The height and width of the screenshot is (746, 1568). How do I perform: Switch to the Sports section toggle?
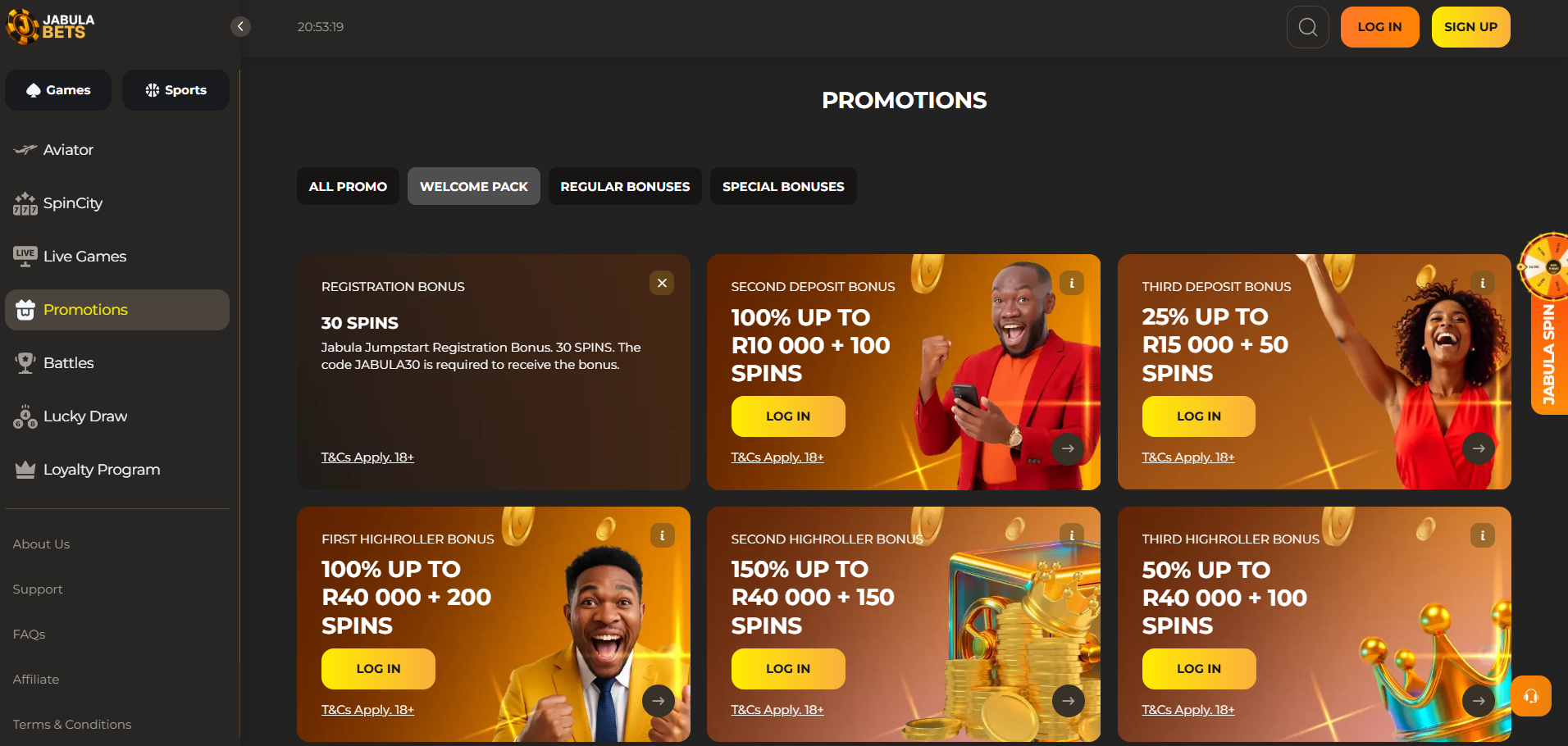pyautogui.click(x=175, y=90)
